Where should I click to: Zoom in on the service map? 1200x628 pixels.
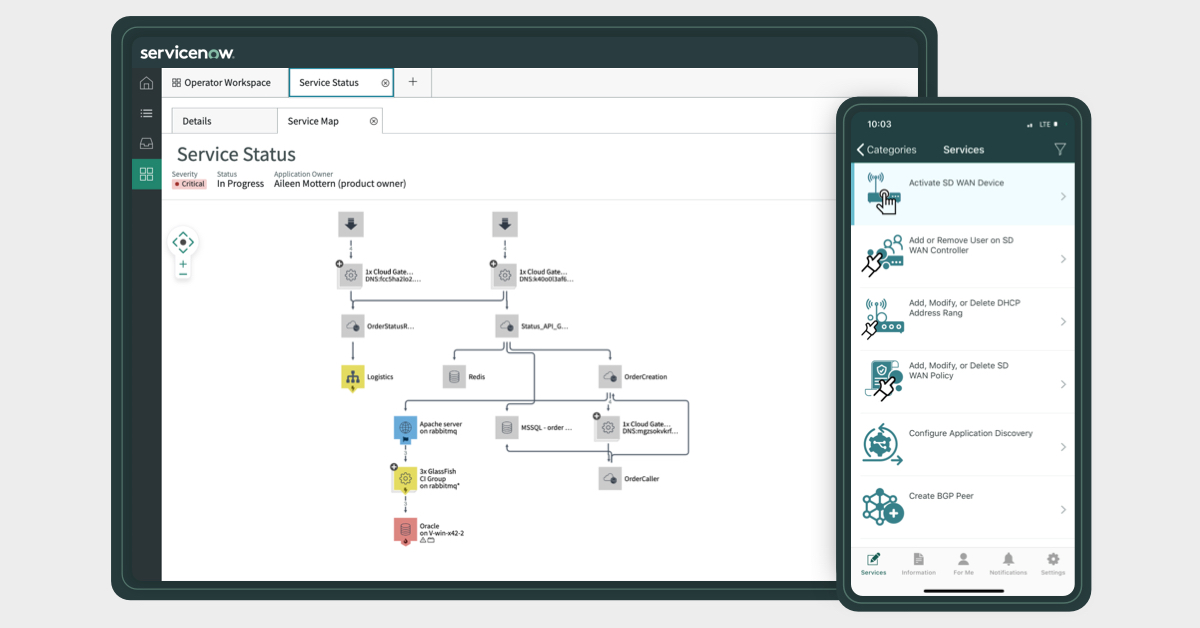[183, 264]
